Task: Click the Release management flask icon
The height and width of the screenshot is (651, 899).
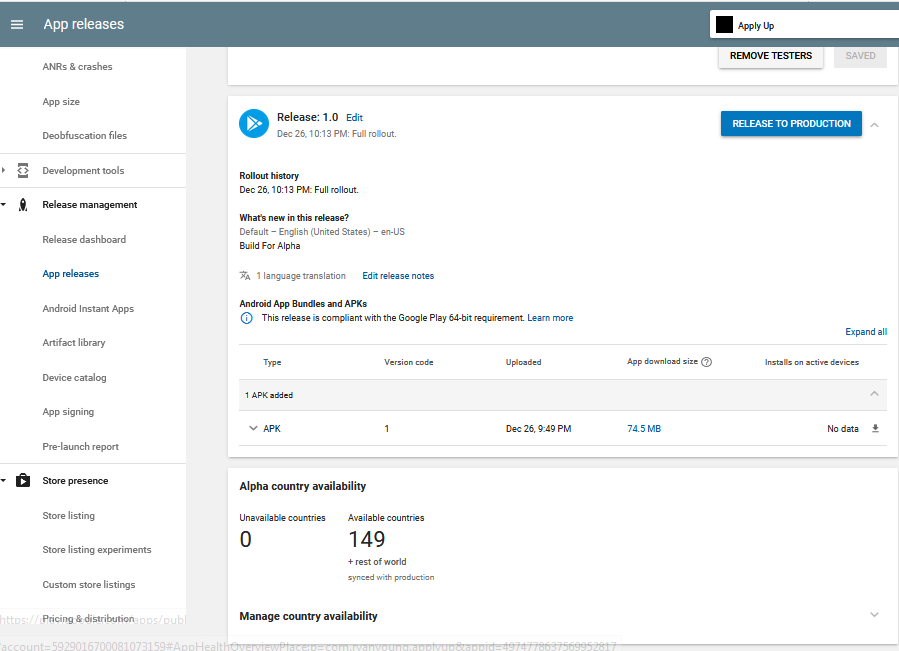Action: [x=22, y=204]
